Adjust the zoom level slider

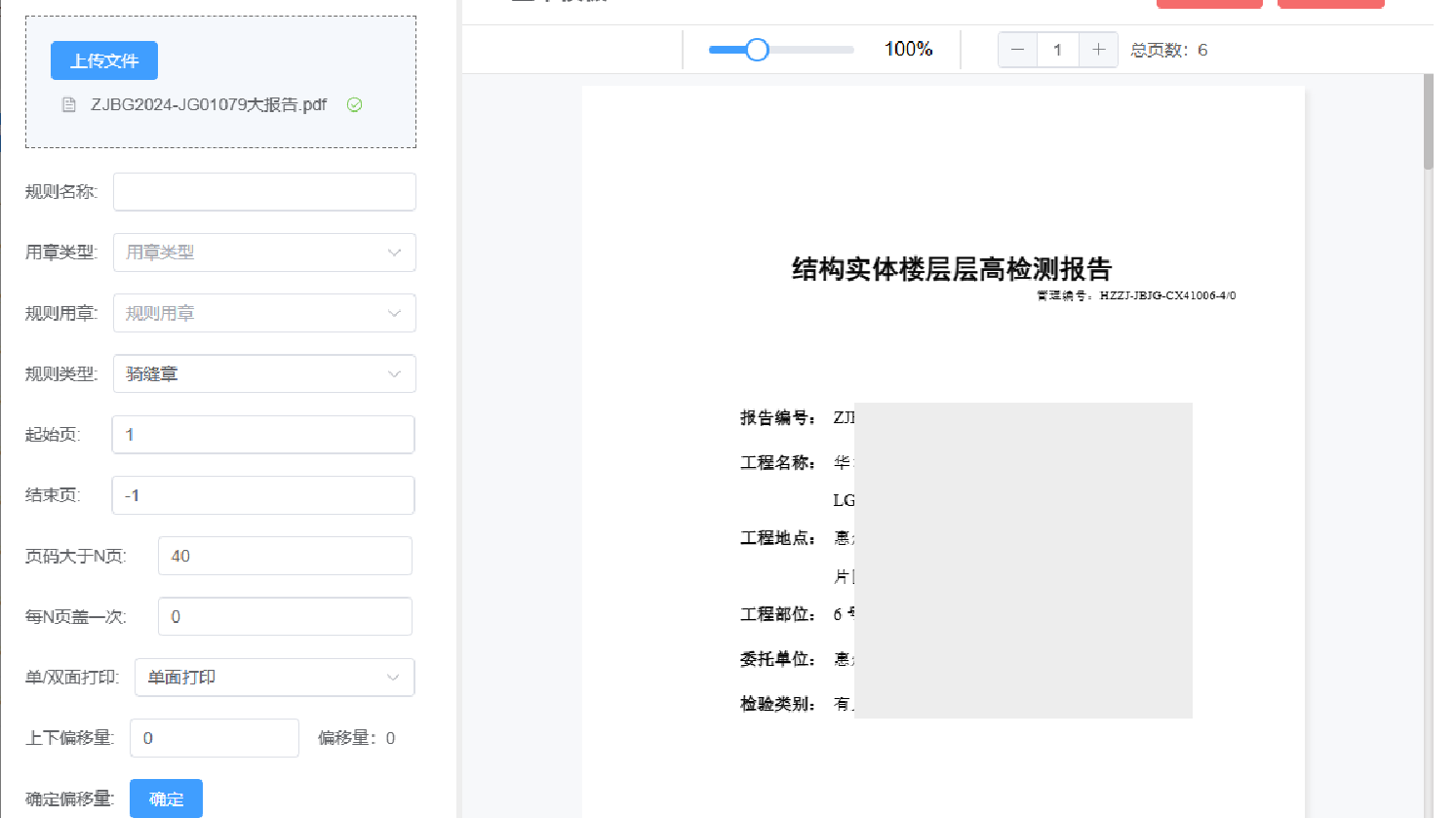[x=757, y=49]
